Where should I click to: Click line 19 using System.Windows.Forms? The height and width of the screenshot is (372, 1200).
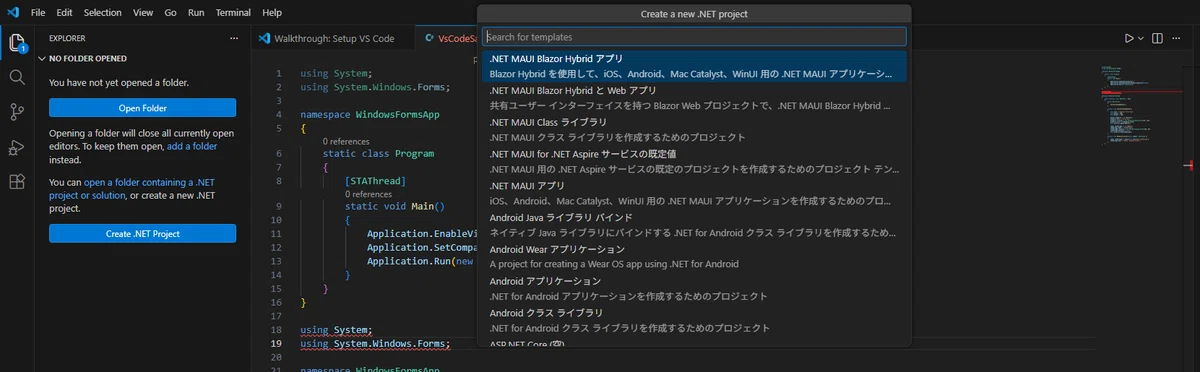pyautogui.click(x=375, y=343)
